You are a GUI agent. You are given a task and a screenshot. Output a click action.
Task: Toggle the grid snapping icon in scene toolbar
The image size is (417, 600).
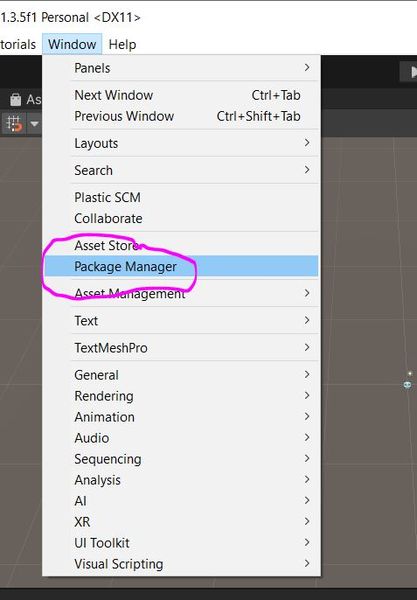14,124
